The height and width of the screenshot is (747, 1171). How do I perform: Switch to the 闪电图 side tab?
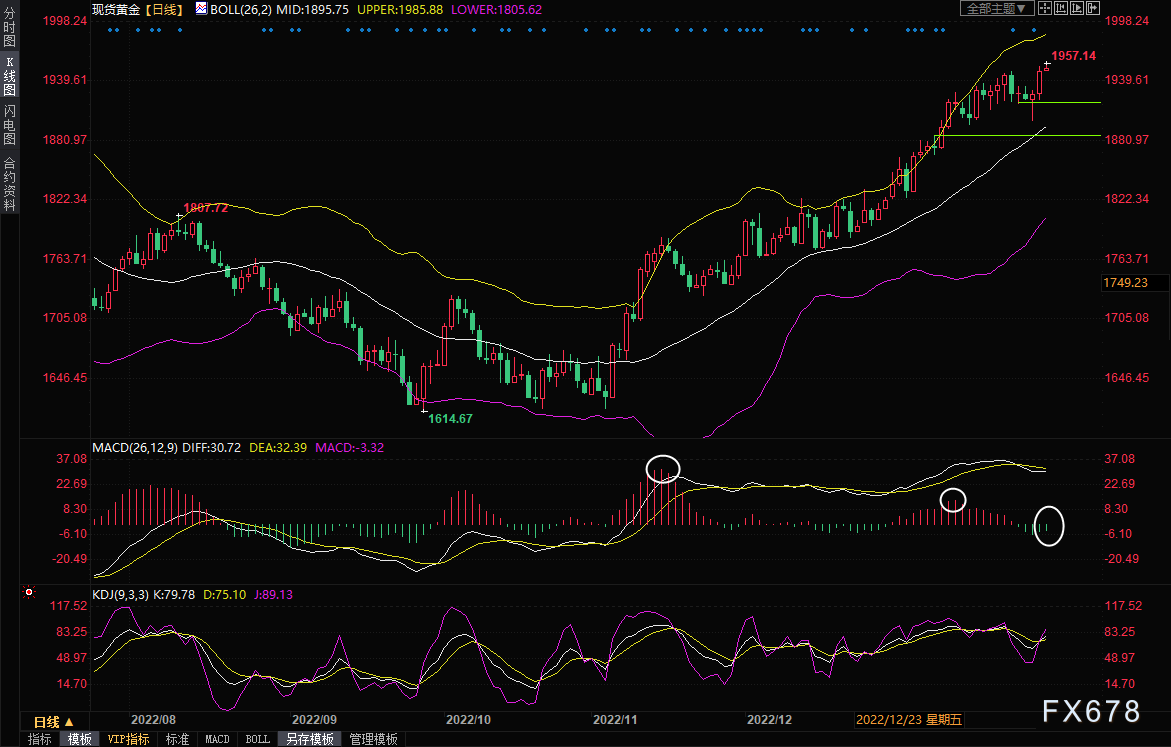tap(9, 124)
